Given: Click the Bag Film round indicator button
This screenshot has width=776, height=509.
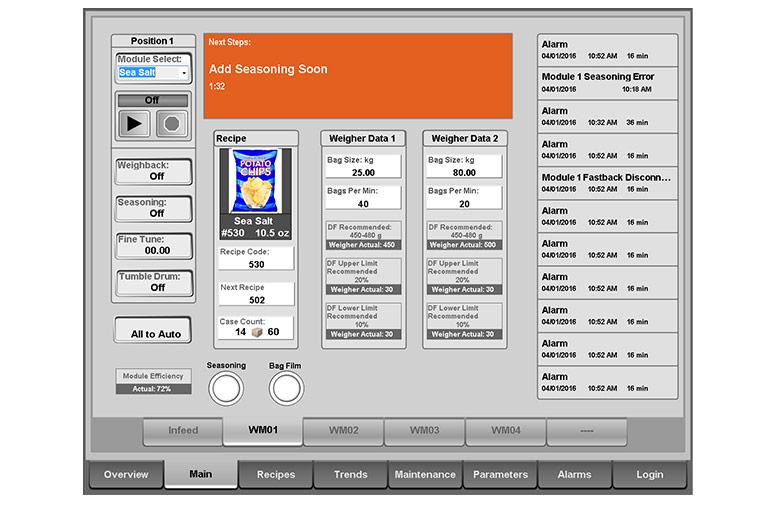Looking at the screenshot, I should pyautogui.click(x=286, y=389).
